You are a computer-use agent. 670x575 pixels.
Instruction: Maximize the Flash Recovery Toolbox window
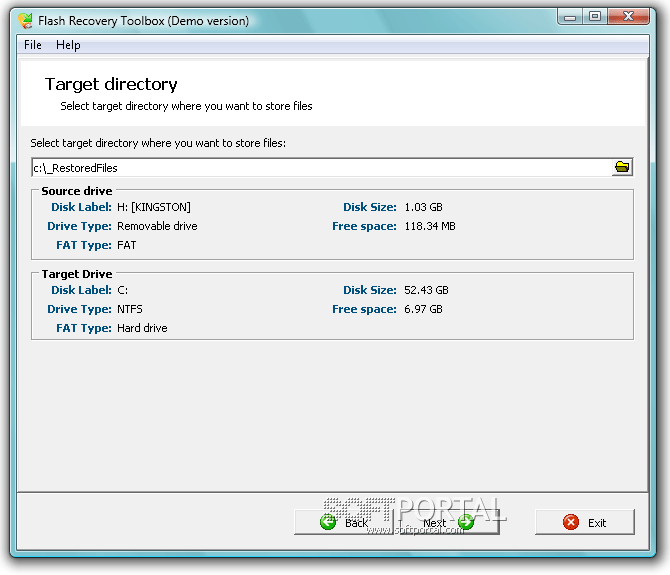[594, 17]
